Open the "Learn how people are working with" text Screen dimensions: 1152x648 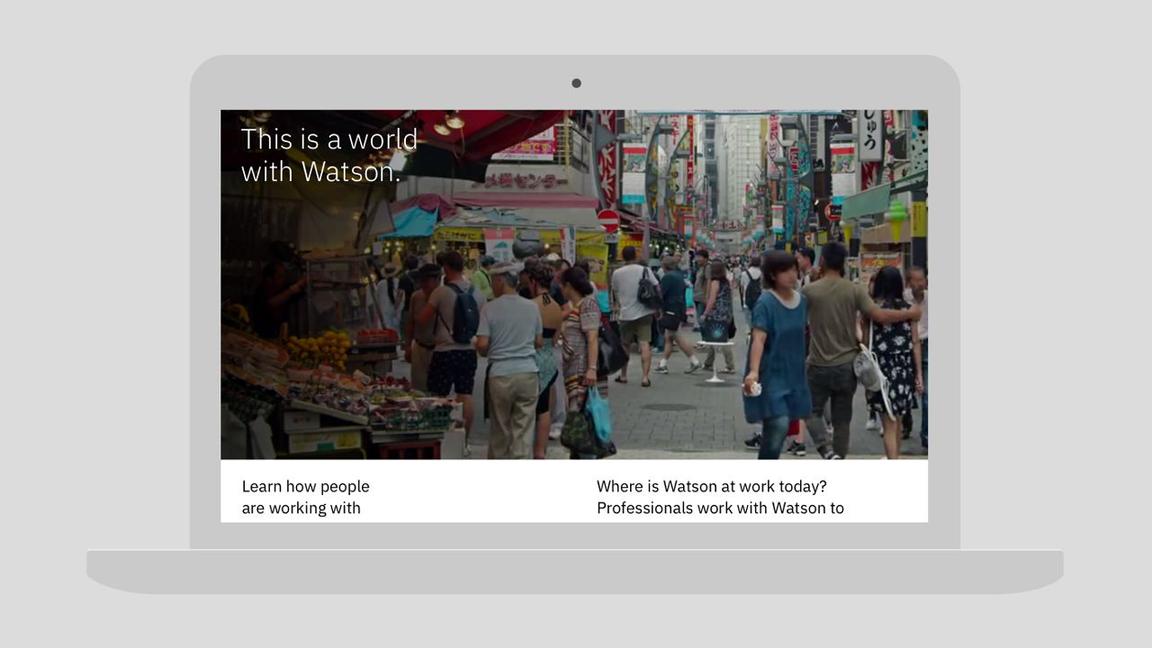coord(305,497)
